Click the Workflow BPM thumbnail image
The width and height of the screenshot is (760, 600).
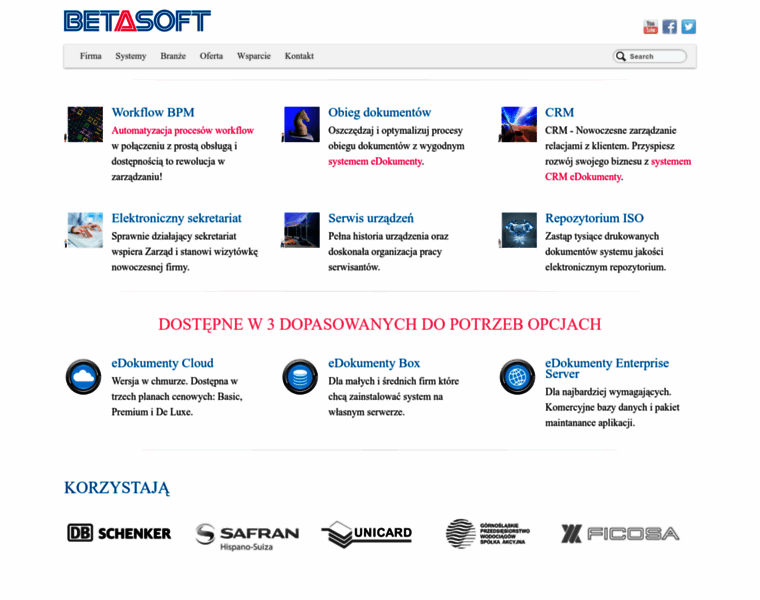click(x=85, y=125)
